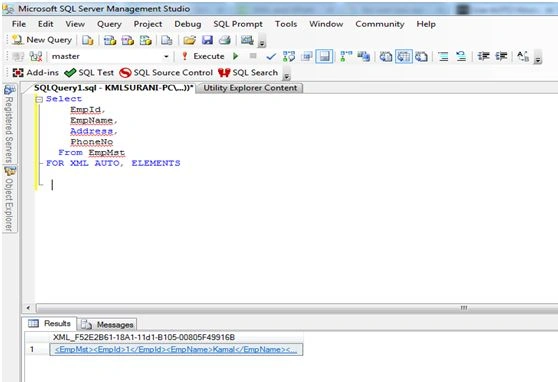This screenshot has height=382, width=558.
Task: Open the EmpMst XML result link
Action: pyautogui.click(x=176, y=350)
